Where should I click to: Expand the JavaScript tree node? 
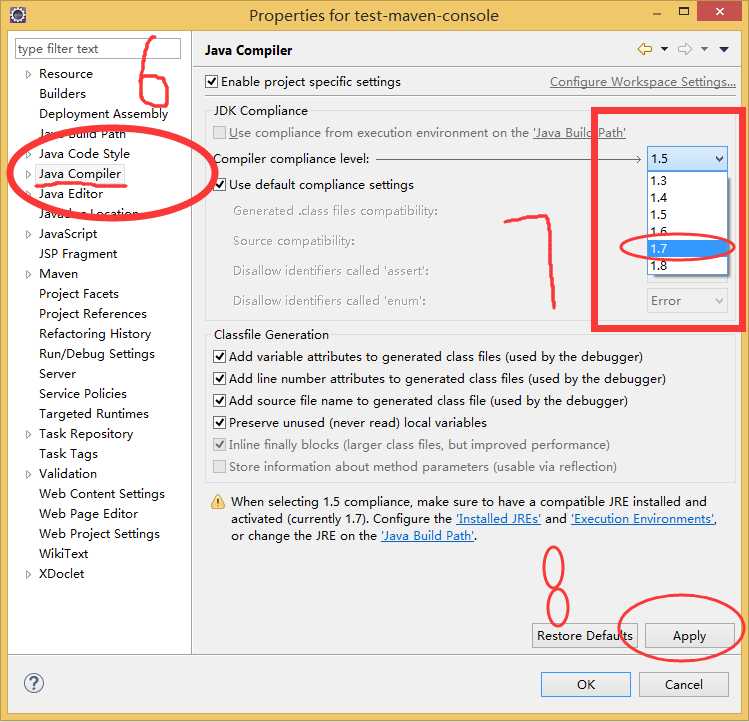click(28, 234)
